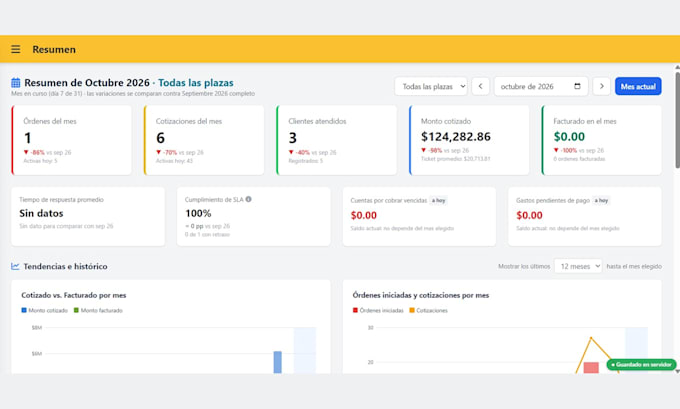Click the octubre de 2026 month field
This screenshot has width=680, height=409.
[x=541, y=86]
